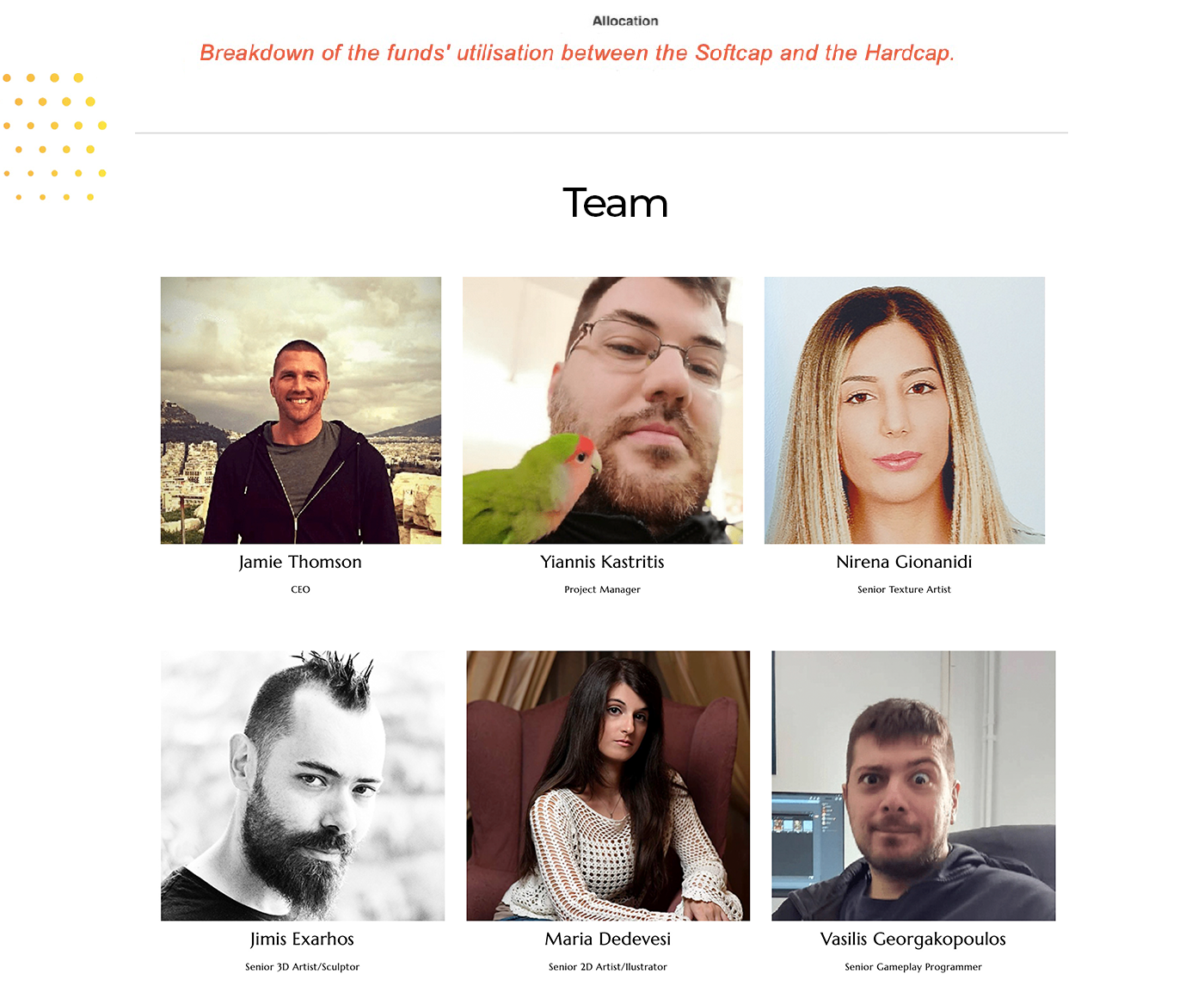The height and width of the screenshot is (986, 1204).
Task: Click the Team section heading
Action: (x=615, y=203)
